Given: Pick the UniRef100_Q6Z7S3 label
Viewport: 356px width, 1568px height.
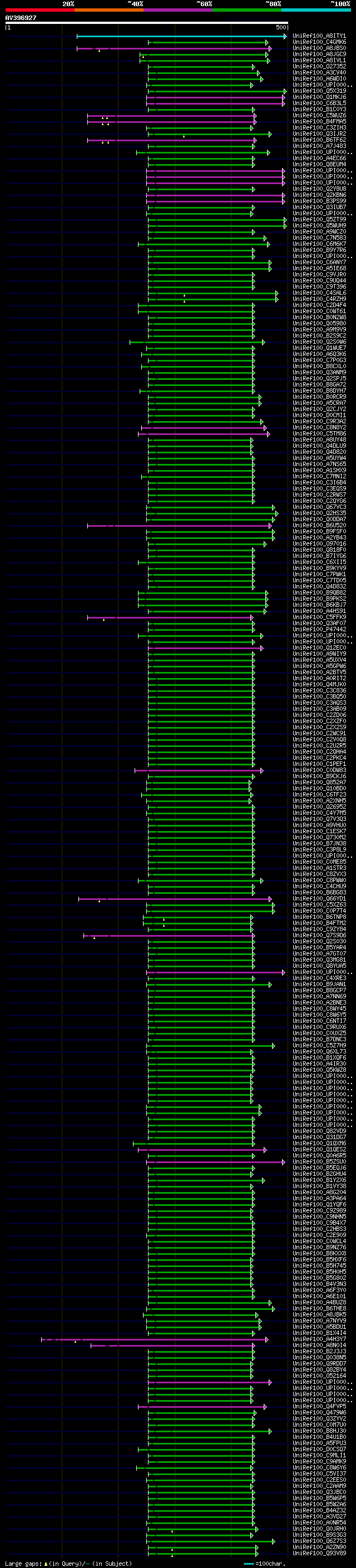Looking at the screenshot, I should tap(319, 1541).
